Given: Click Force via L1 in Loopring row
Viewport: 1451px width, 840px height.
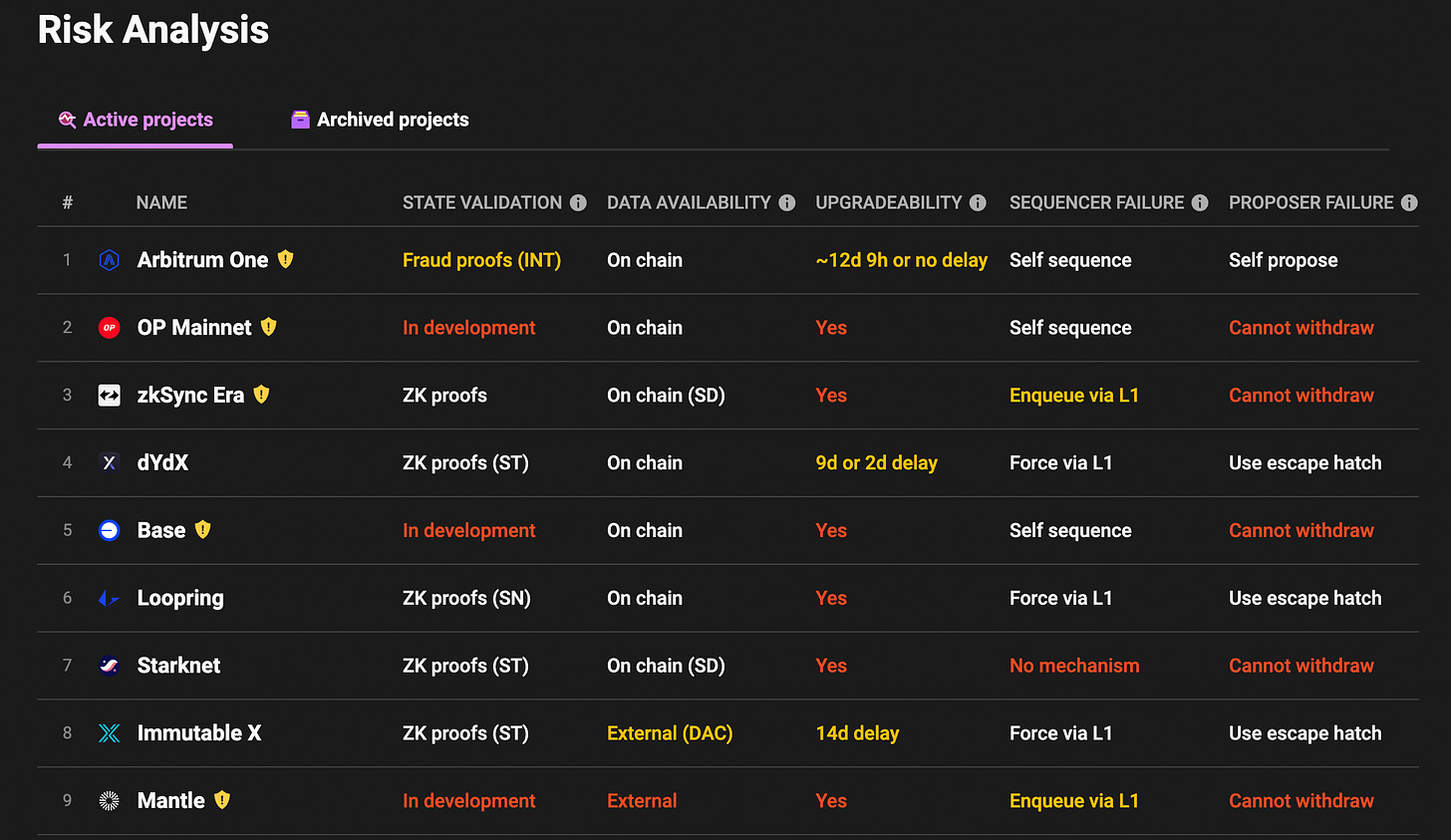Looking at the screenshot, I should [1060, 598].
